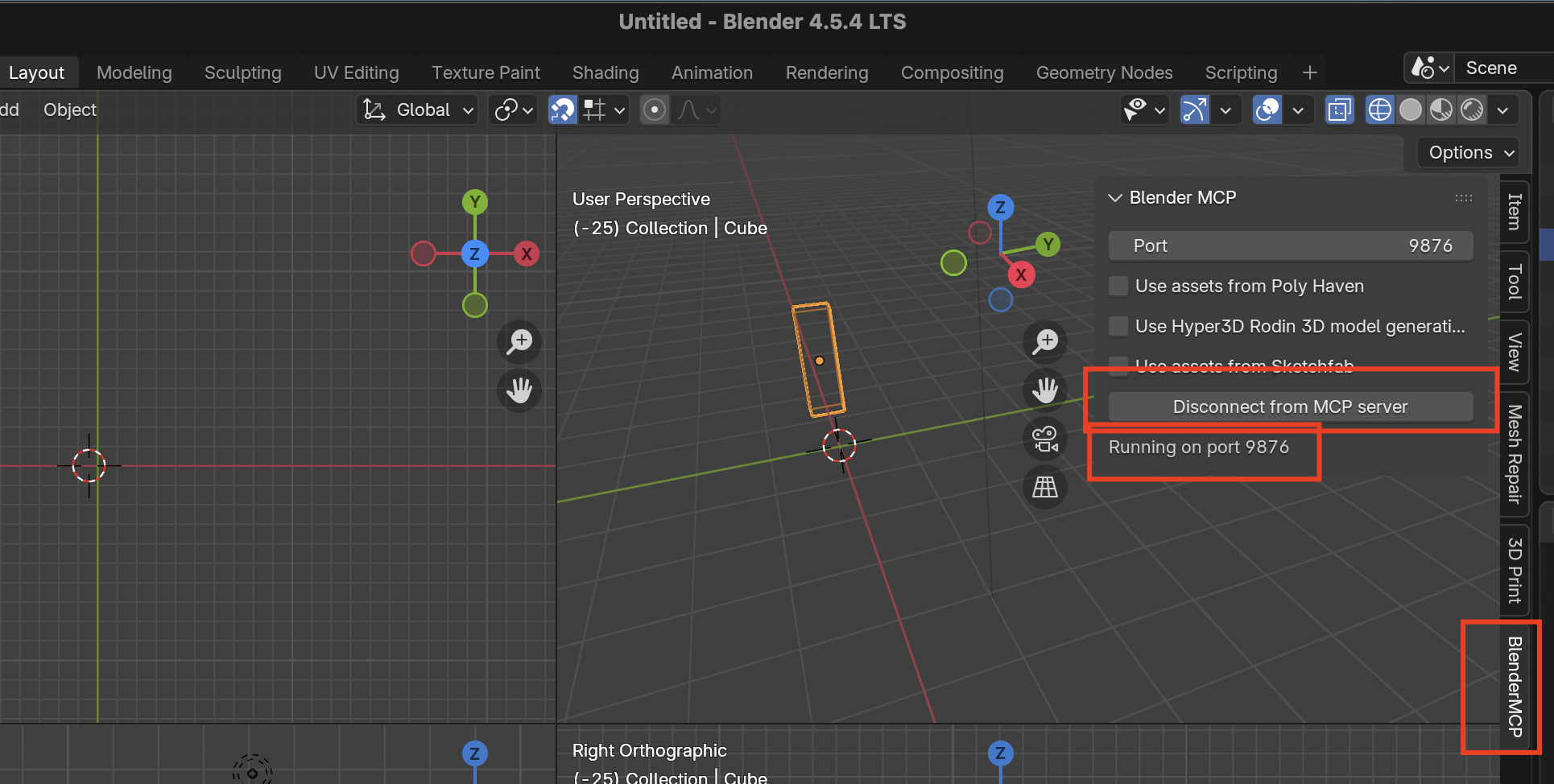Viewport: 1554px width, 784px height.
Task: Toggle X-ray view icon
Action: 1340,109
